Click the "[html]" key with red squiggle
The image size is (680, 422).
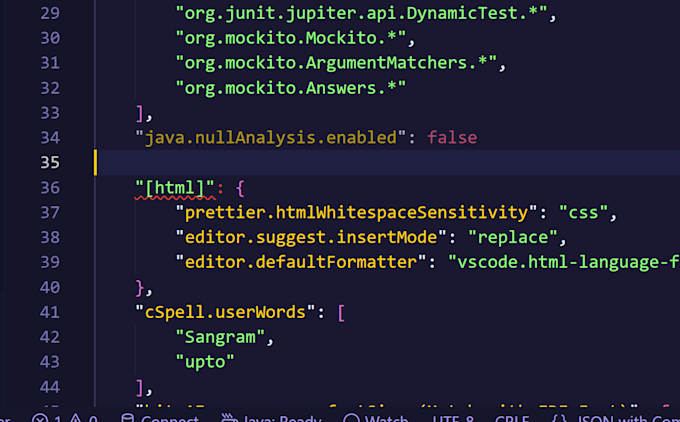tap(175, 188)
